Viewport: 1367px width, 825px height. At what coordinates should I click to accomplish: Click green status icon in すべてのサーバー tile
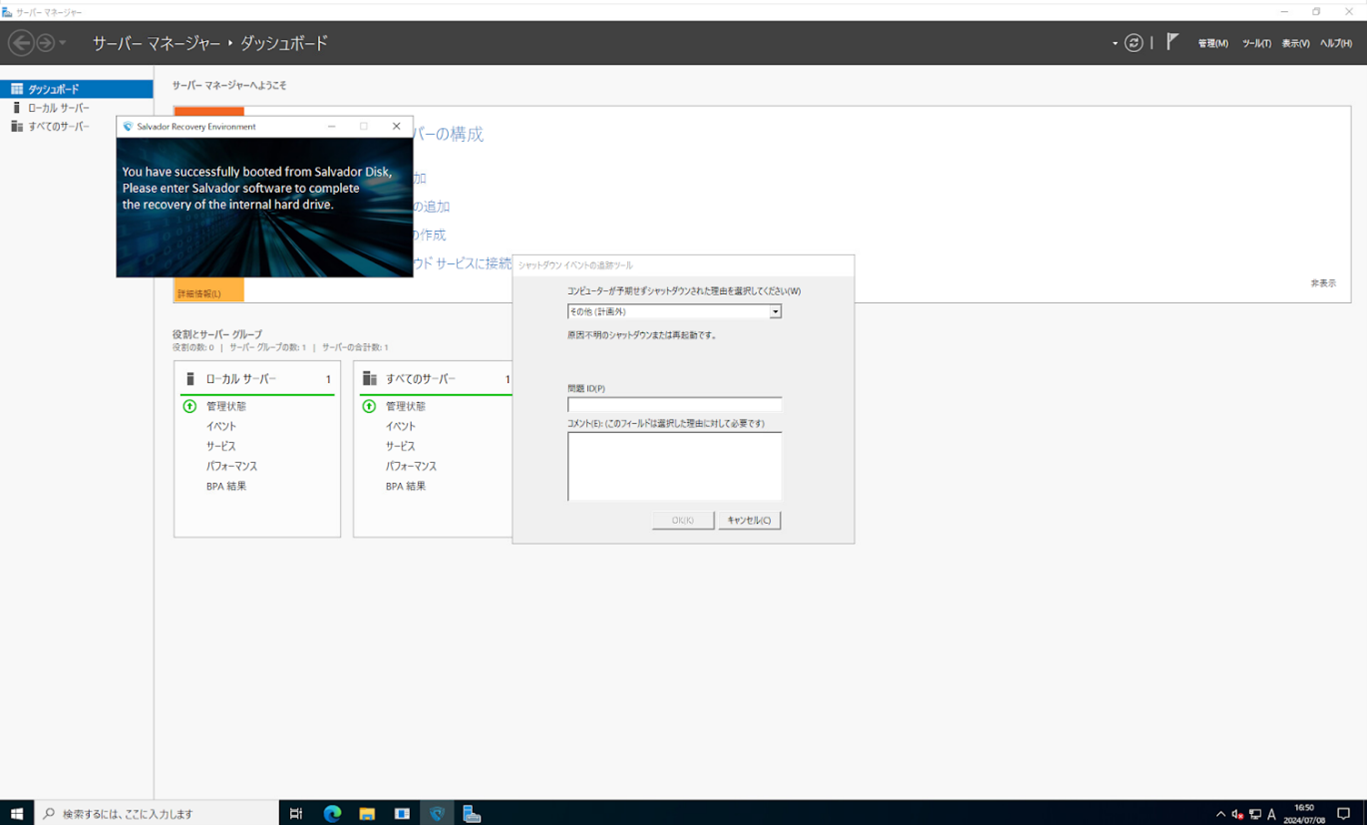point(369,406)
